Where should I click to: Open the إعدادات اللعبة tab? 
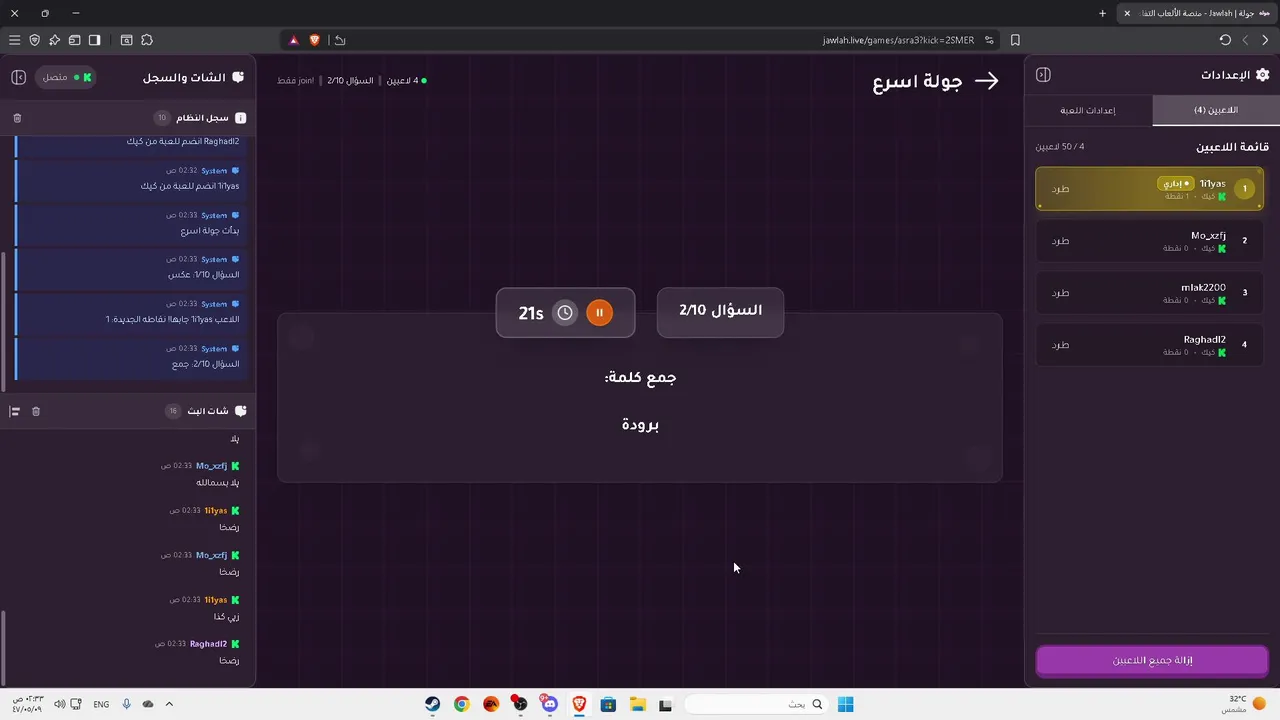click(1088, 110)
